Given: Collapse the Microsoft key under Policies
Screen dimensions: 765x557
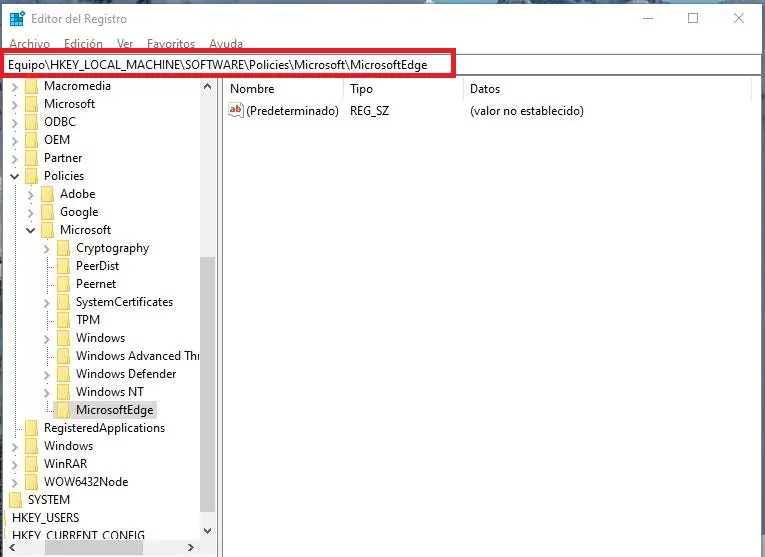Looking at the screenshot, I should pos(31,230).
